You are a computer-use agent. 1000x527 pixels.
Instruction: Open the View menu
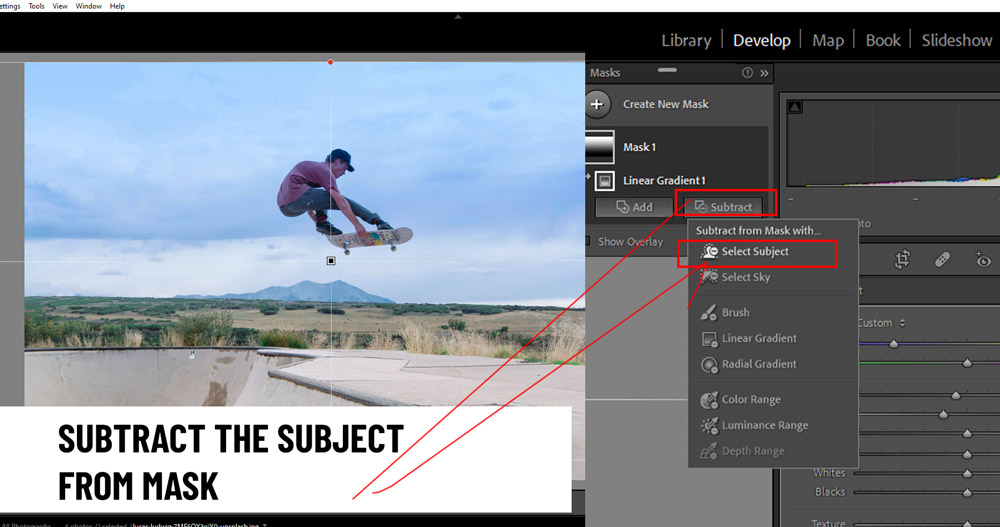click(x=60, y=6)
